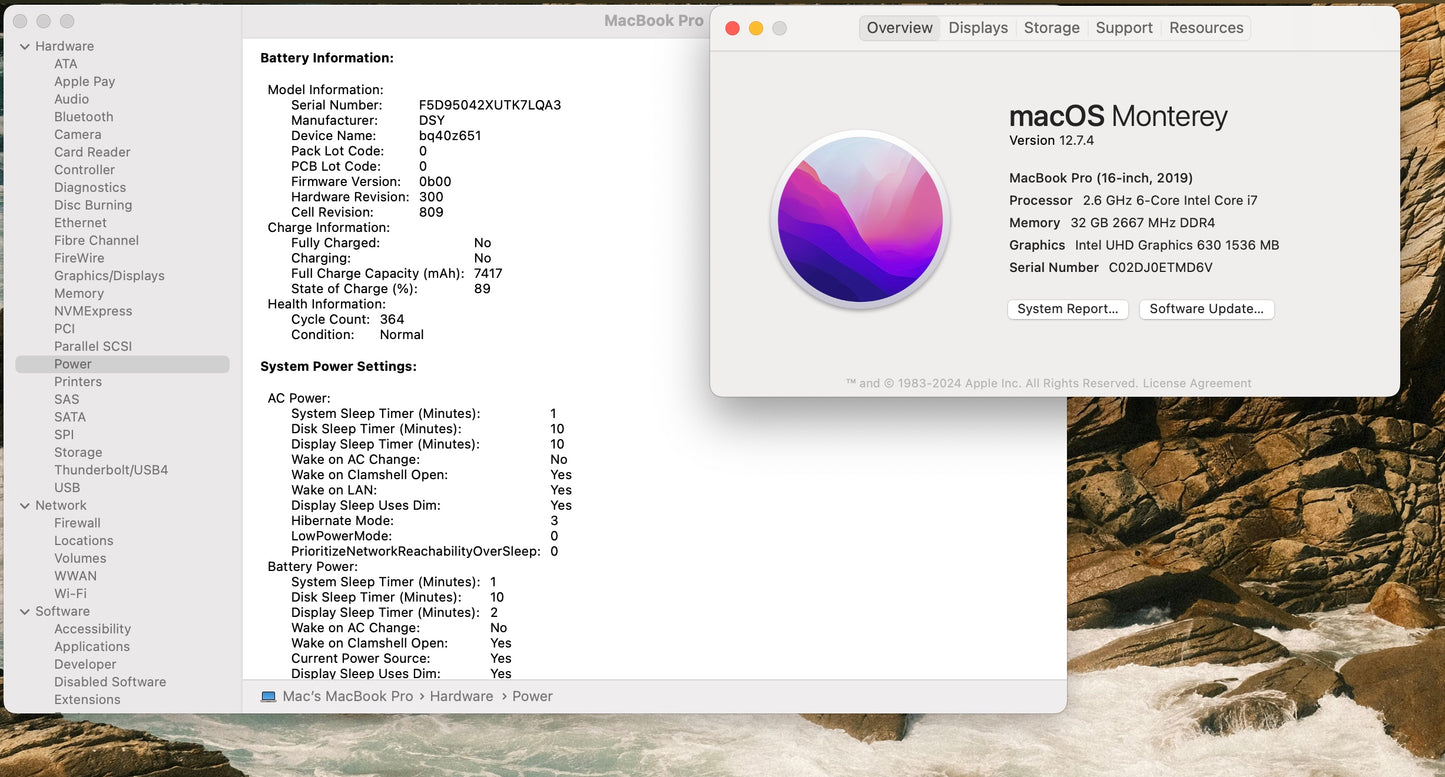Image resolution: width=1445 pixels, height=777 pixels.
Task: Open the Wi-Fi item under Network
Action: 70,593
